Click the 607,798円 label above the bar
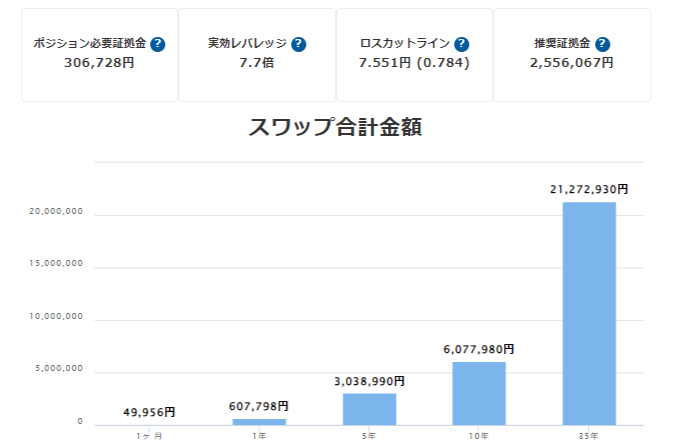Viewport: 678px width, 447px height. coord(259,406)
